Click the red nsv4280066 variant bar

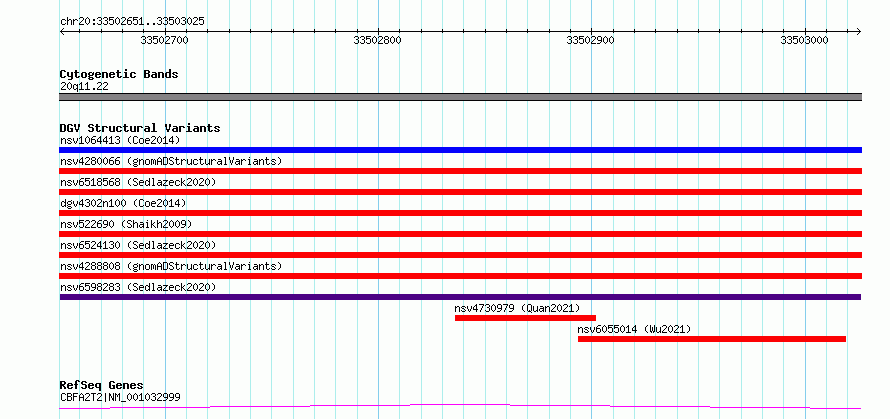[460, 171]
